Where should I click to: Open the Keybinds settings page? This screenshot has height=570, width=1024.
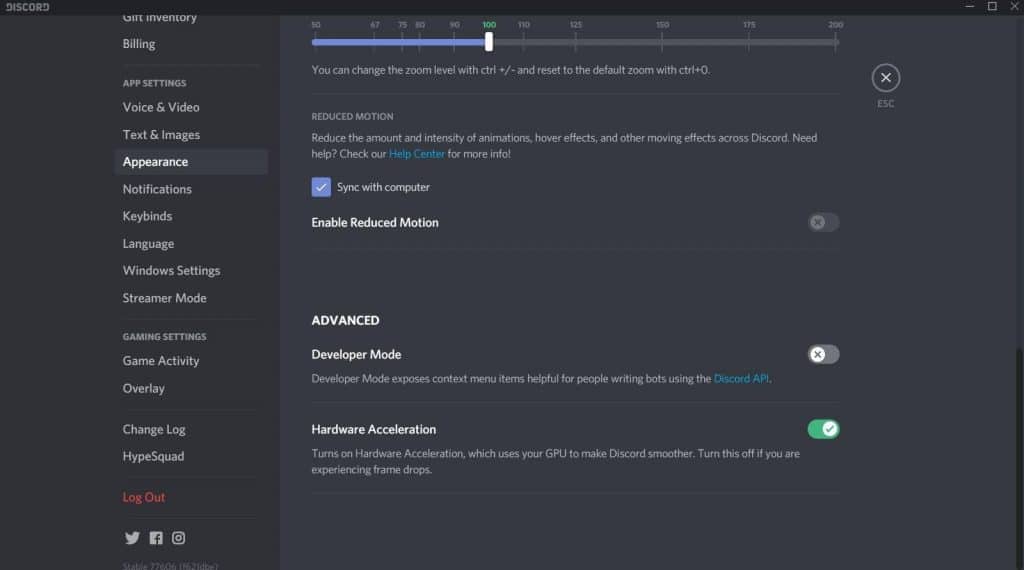click(x=147, y=216)
